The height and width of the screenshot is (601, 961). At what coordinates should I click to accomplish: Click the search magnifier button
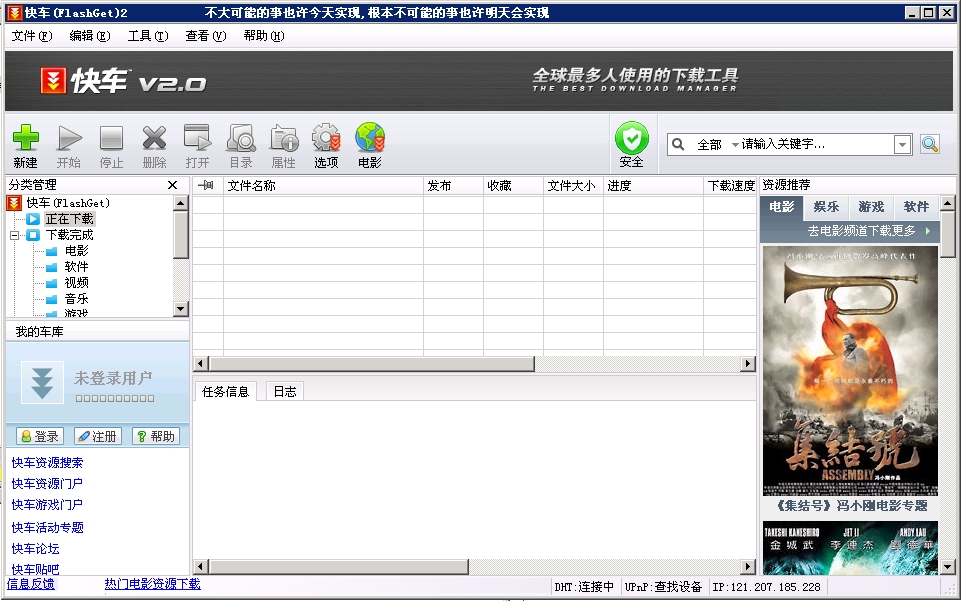[930, 145]
